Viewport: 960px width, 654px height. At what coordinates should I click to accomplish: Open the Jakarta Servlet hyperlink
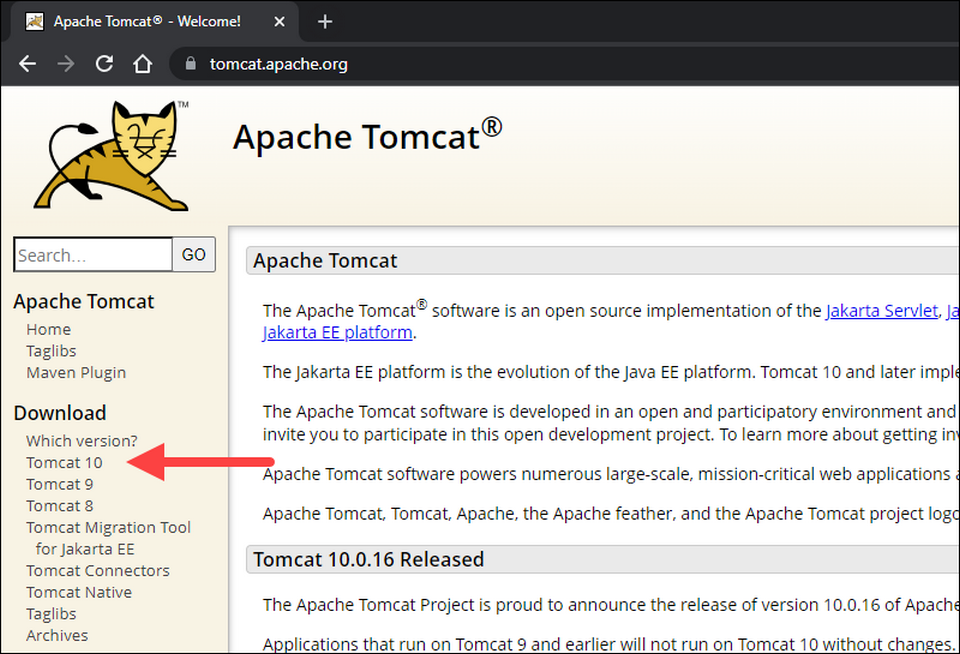click(x=881, y=311)
